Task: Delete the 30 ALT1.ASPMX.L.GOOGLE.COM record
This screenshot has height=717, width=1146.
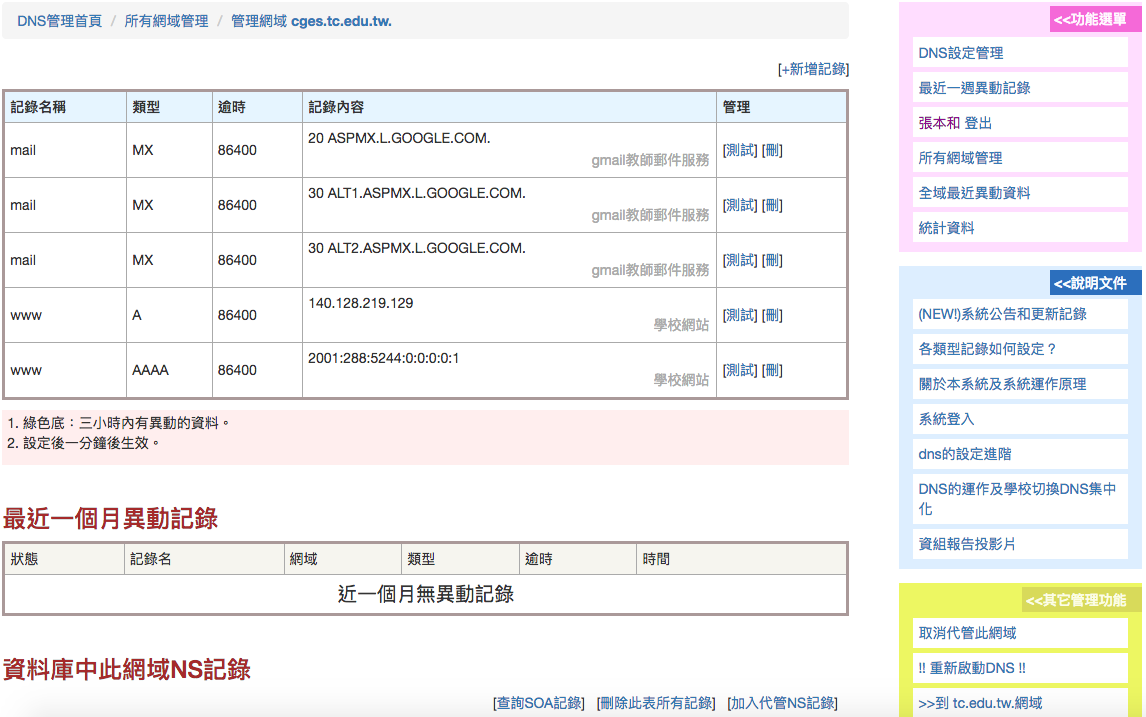Action: pyautogui.click(x=772, y=205)
